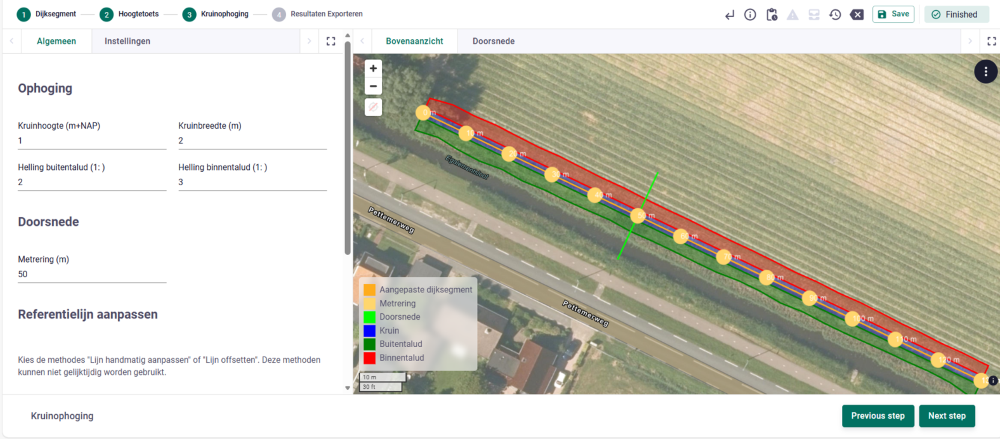
Task: Open the map three-dot options menu
Action: click(x=985, y=71)
